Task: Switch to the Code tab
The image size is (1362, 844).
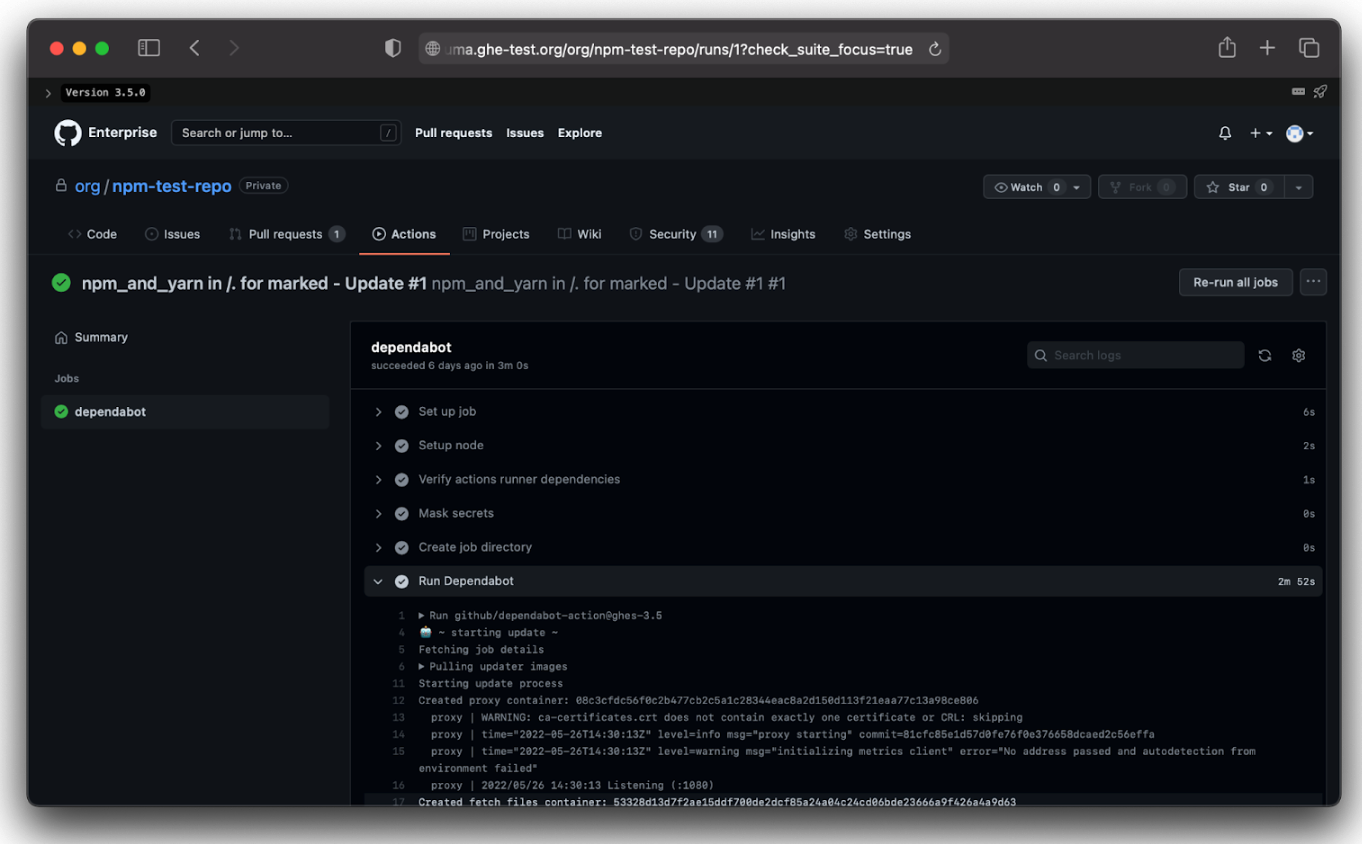Action: [92, 234]
